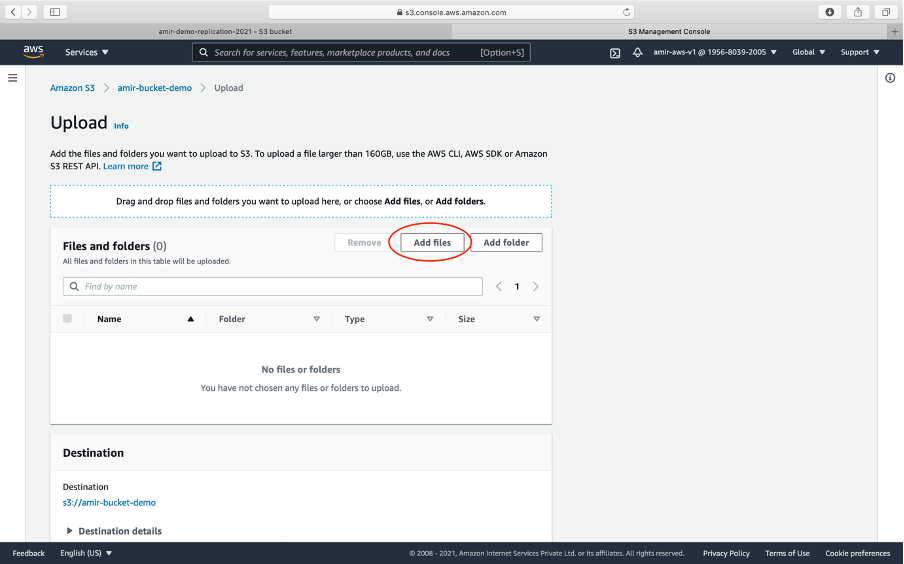The height and width of the screenshot is (564, 904).
Task: Open the info panel icon at right
Action: [x=890, y=78]
